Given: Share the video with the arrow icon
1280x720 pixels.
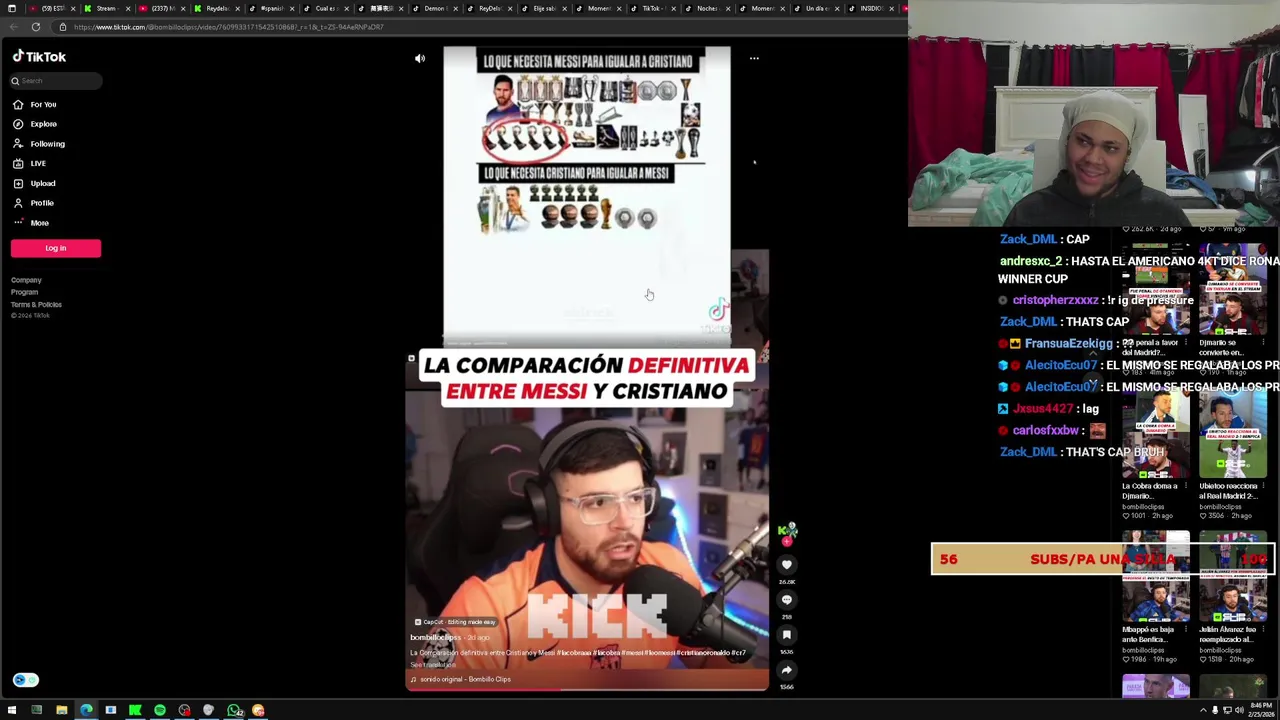Looking at the screenshot, I should coord(787,670).
